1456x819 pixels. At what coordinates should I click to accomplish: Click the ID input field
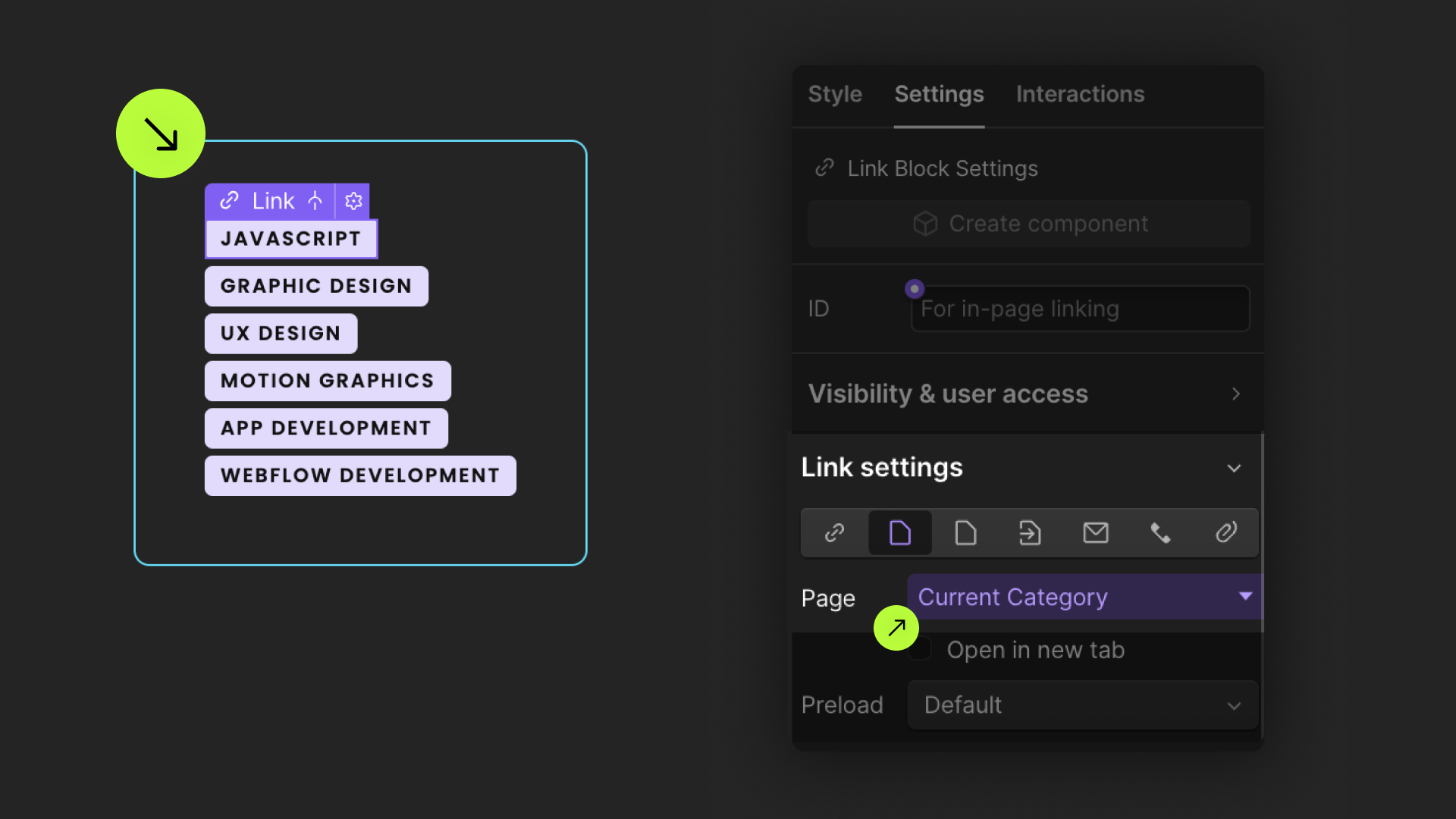(x=1080, y=309)
